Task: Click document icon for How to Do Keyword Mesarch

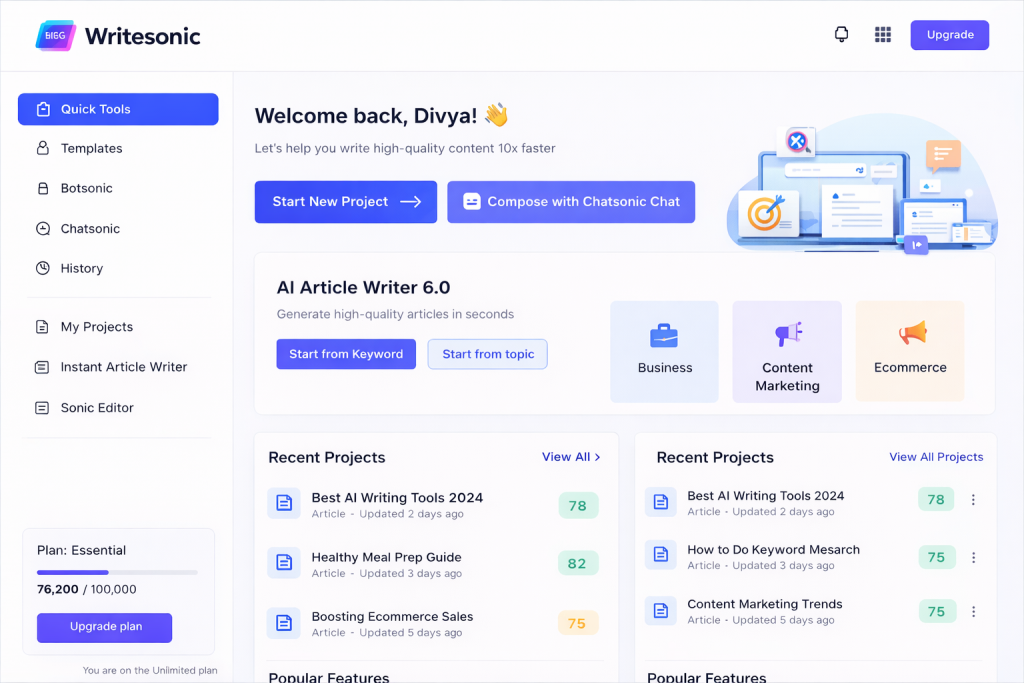Action: (661, 555)
